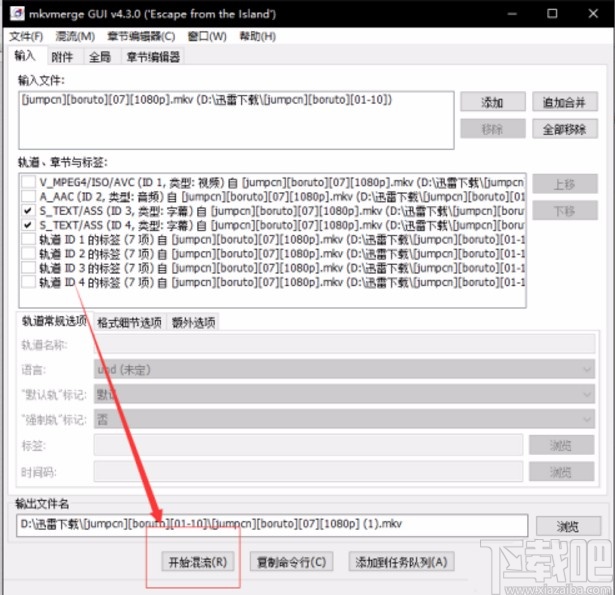Click the 下移 button
The width and height of the screenshot is (615, 595).
[565, 211]
